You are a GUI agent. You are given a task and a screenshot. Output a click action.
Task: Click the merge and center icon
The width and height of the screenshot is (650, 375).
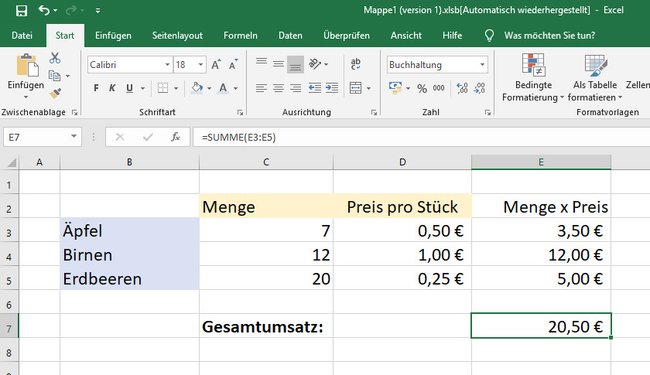(356, 88)
